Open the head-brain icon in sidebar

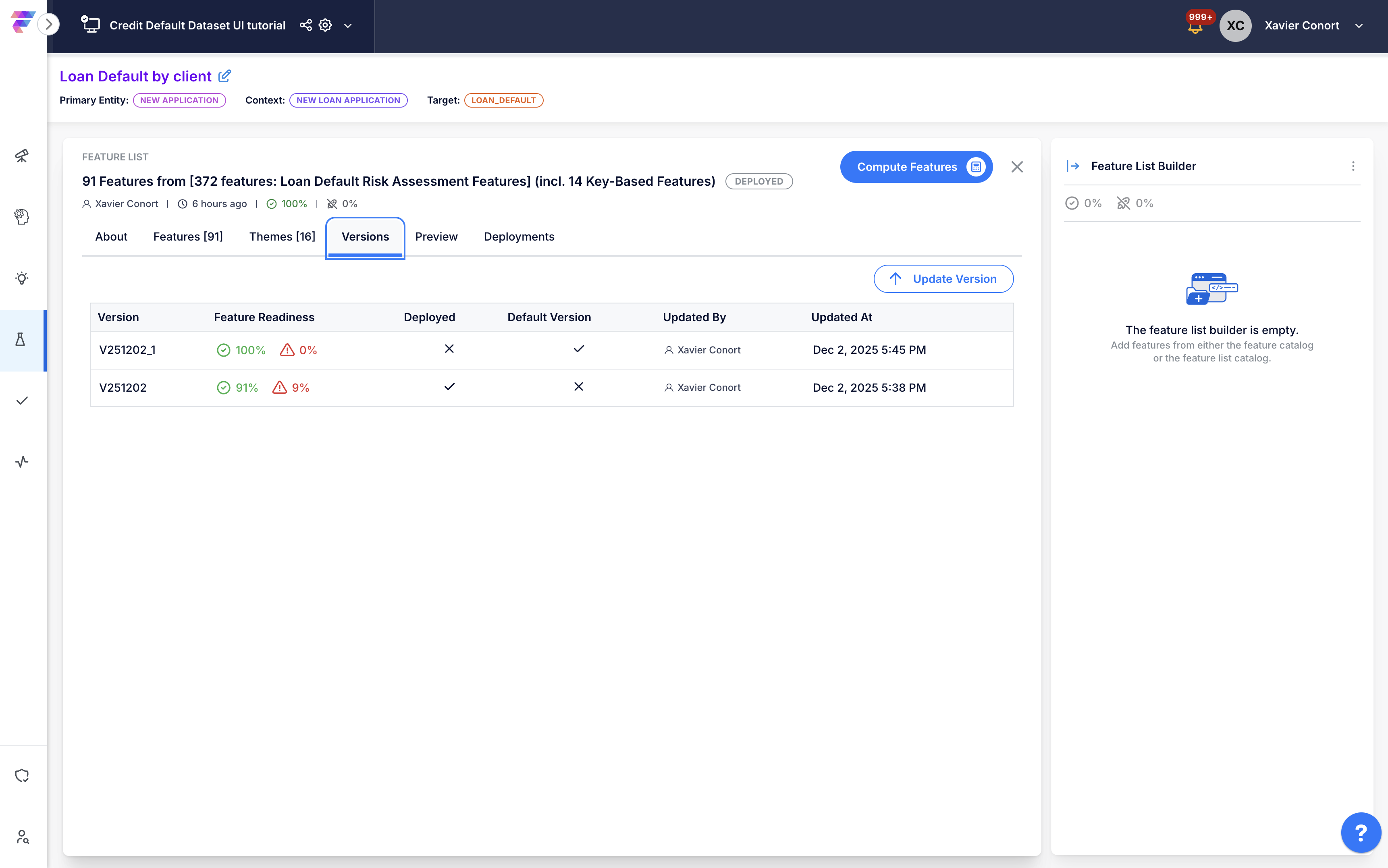[x=22, y=216]
